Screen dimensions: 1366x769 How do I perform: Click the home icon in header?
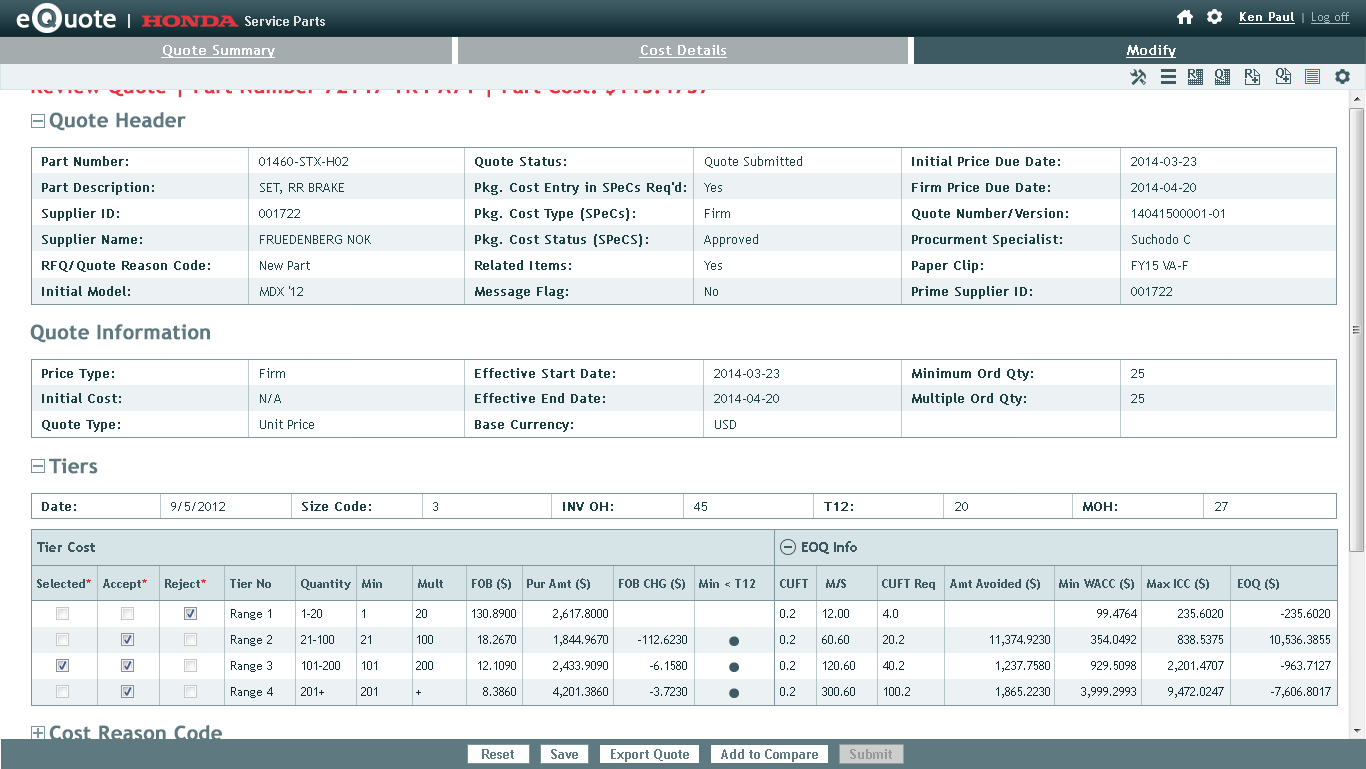tap(1185, 17)
